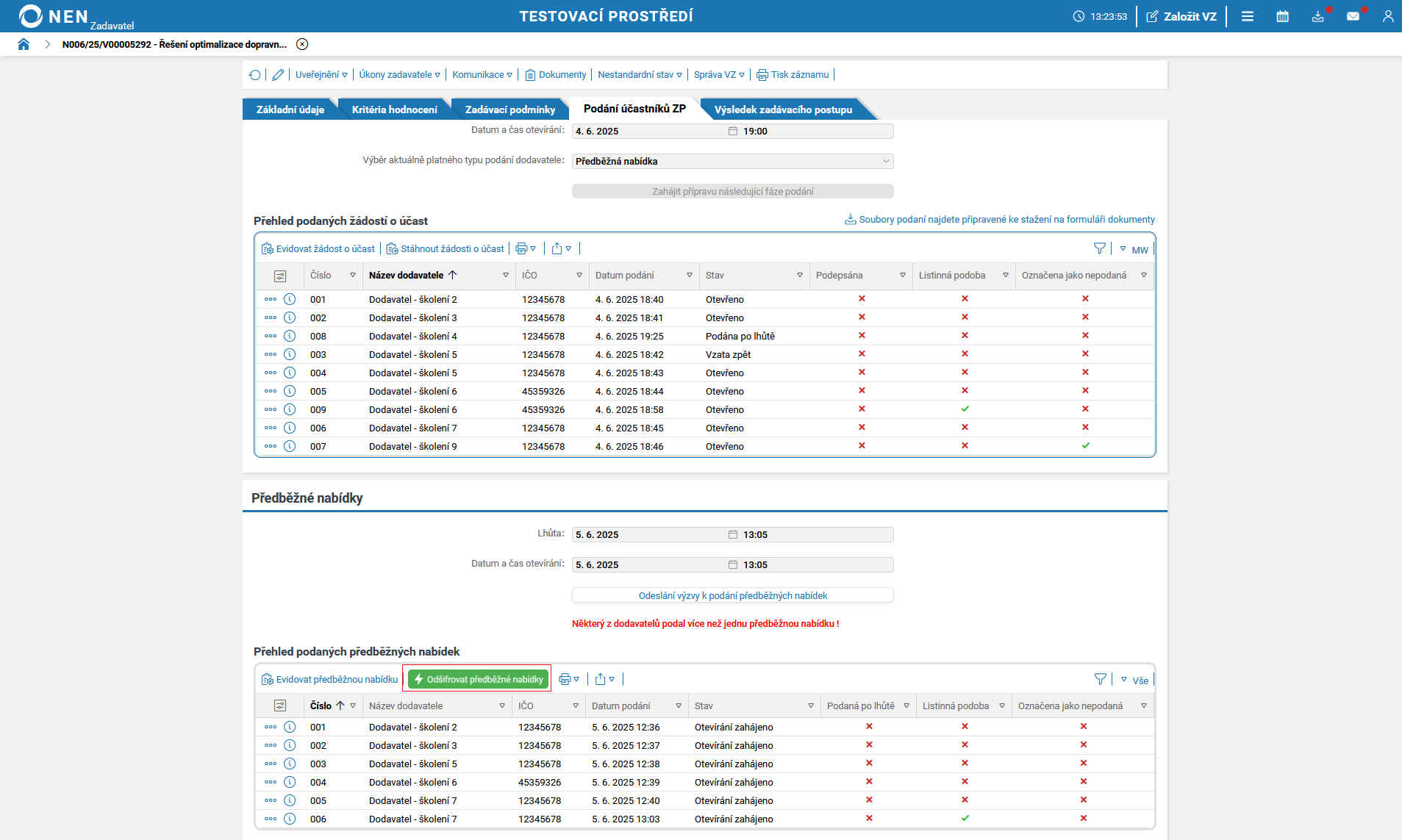Click filter funnel icon in žádosti table
The width and height of the screenshot is (1402, 840).
click(1099, 249)
